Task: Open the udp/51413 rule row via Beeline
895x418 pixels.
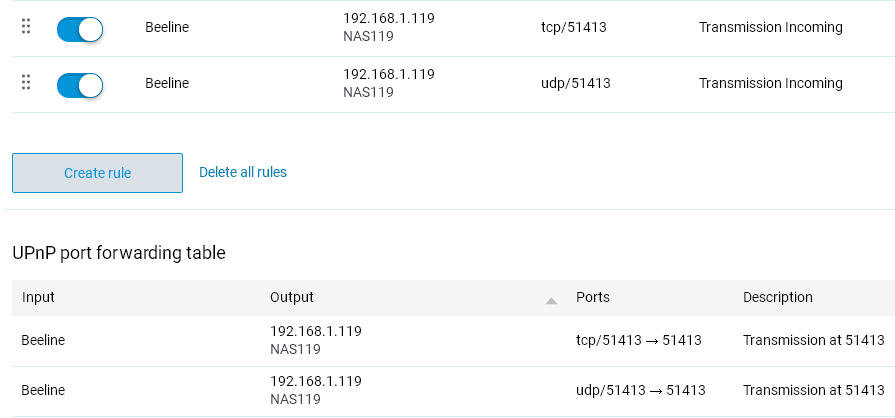Action: 167,83
